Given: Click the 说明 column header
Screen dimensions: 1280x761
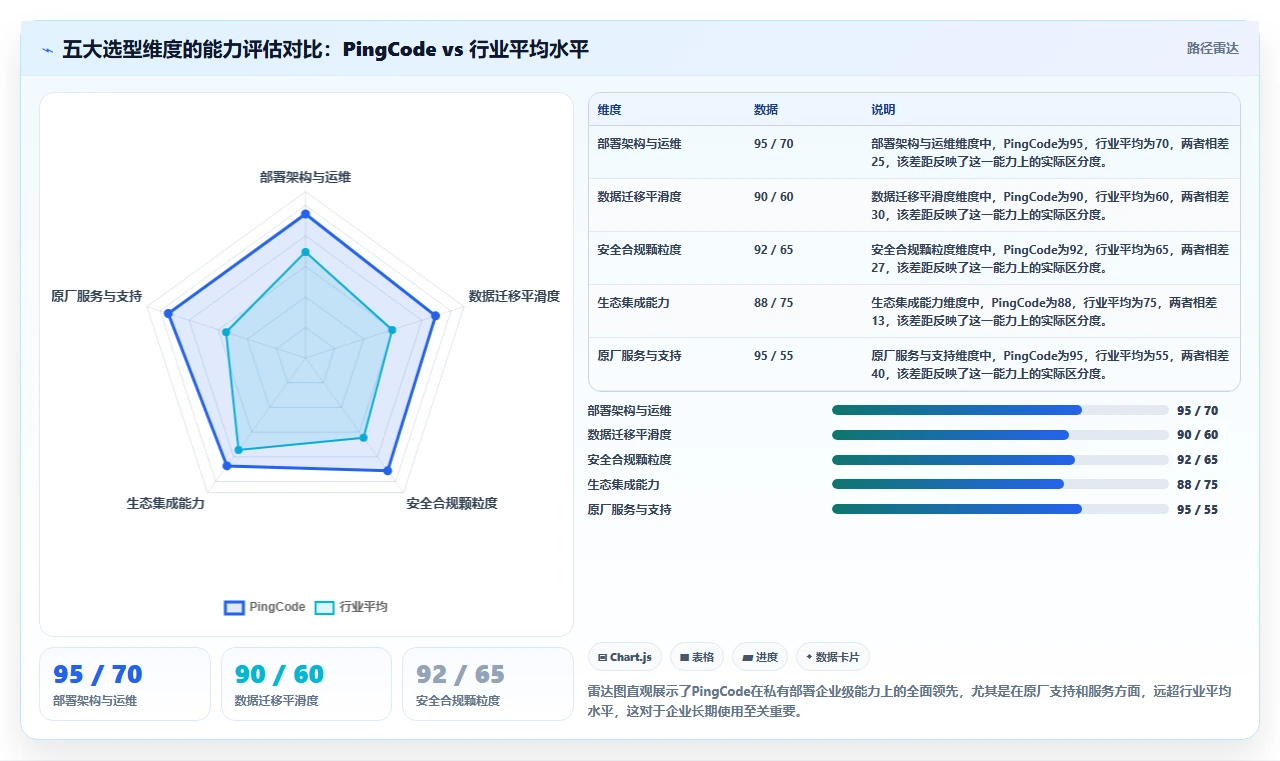Looking at the screenshot, I should 883,110.
